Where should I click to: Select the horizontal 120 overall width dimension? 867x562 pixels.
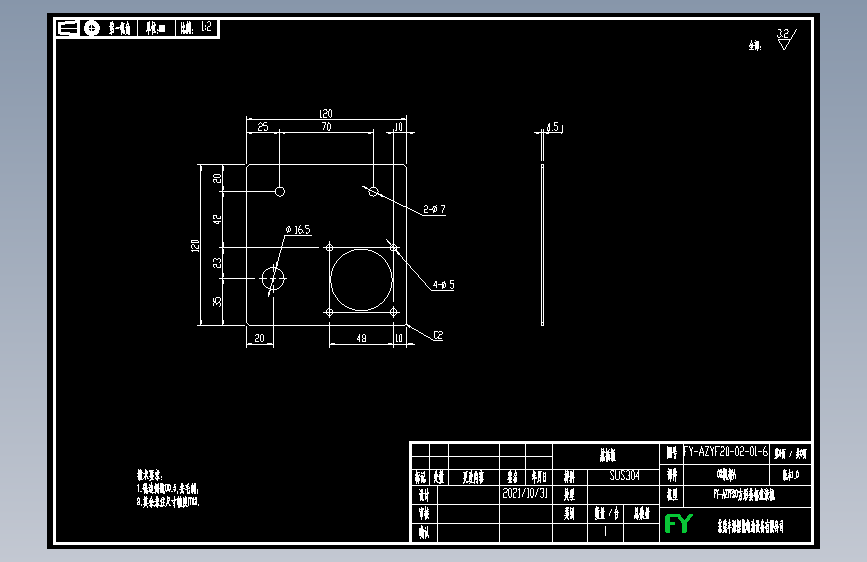click(x=326, y=113)
